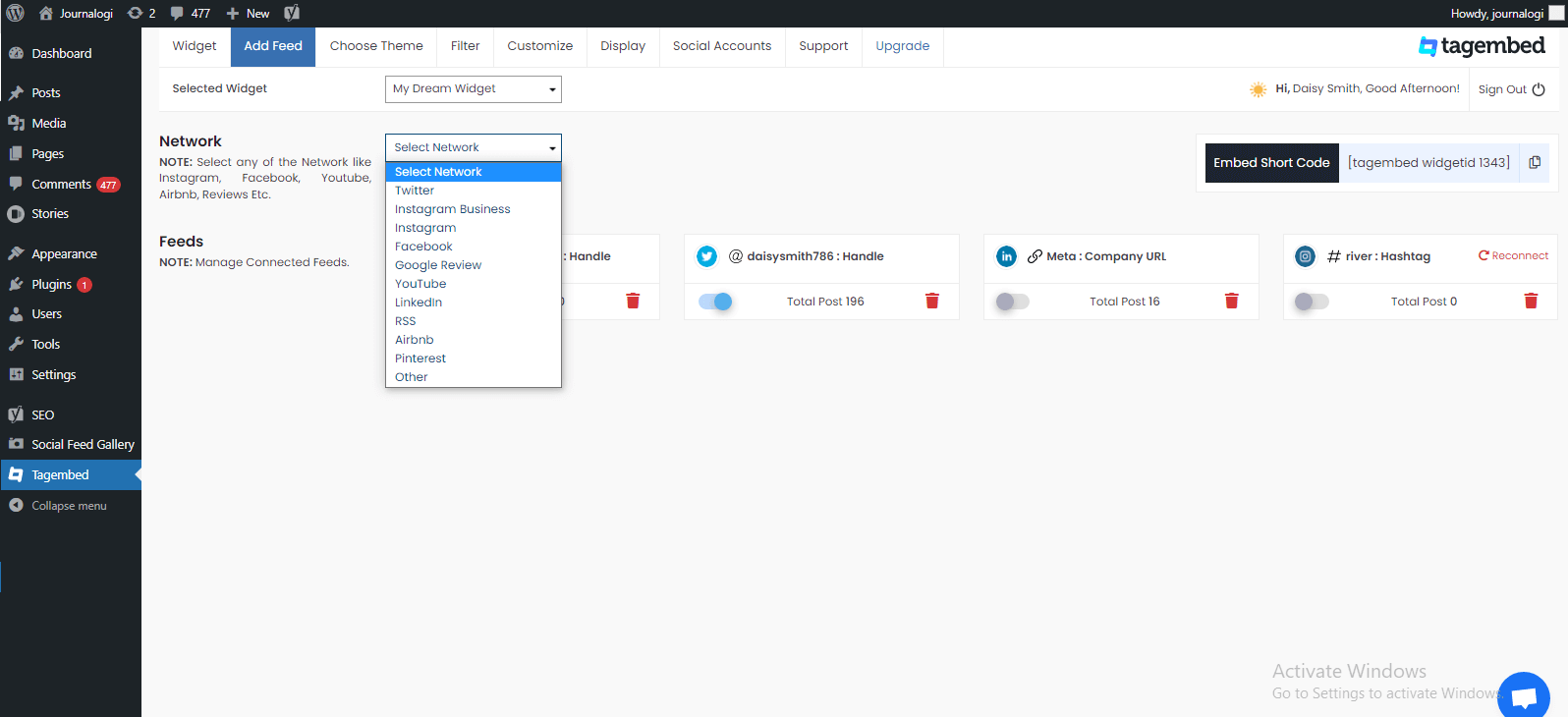Disable the daisysmith786 feed toggle
This screenshot has height=717, width=1568.
[715, 302]
